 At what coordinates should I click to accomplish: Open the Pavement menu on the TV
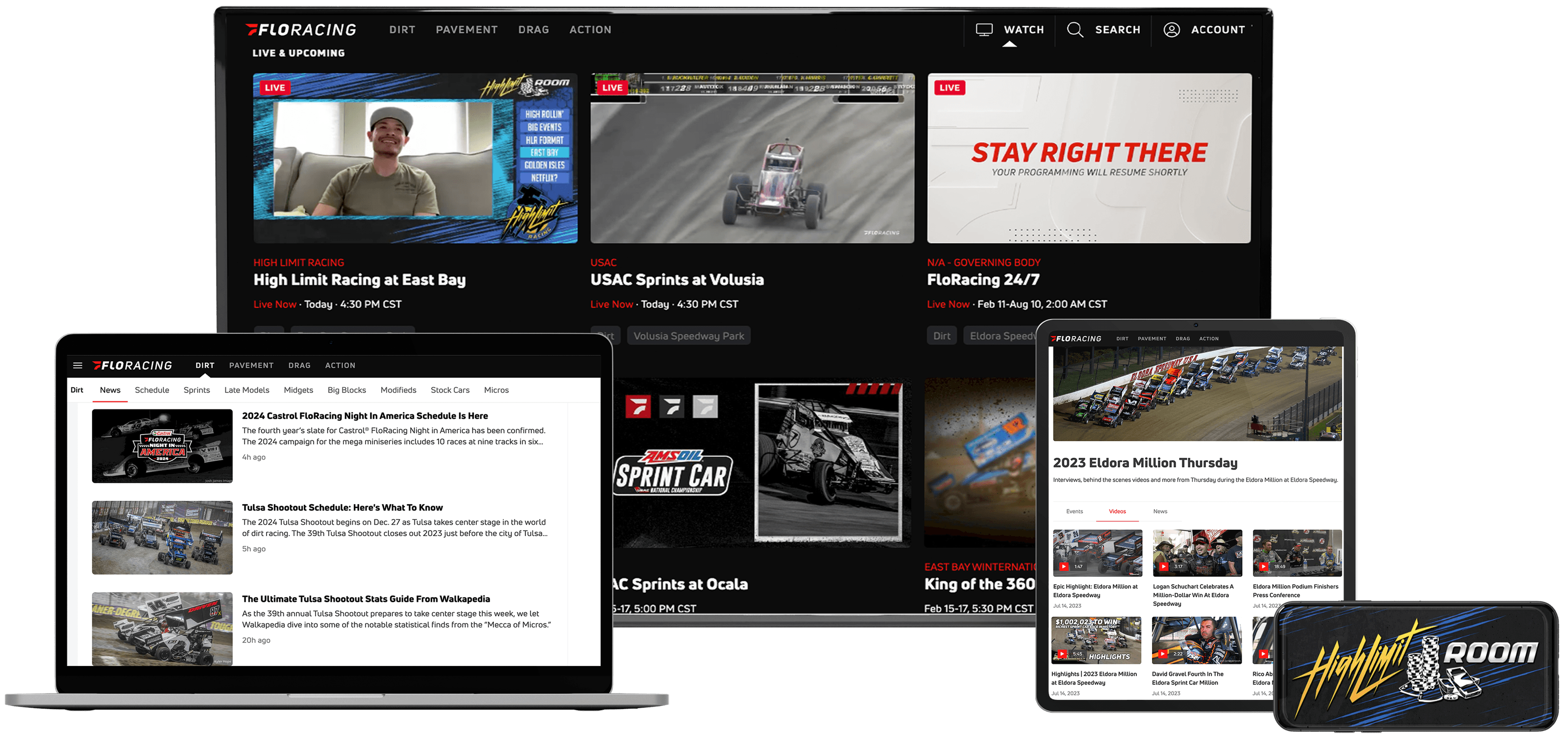(466, 29)
